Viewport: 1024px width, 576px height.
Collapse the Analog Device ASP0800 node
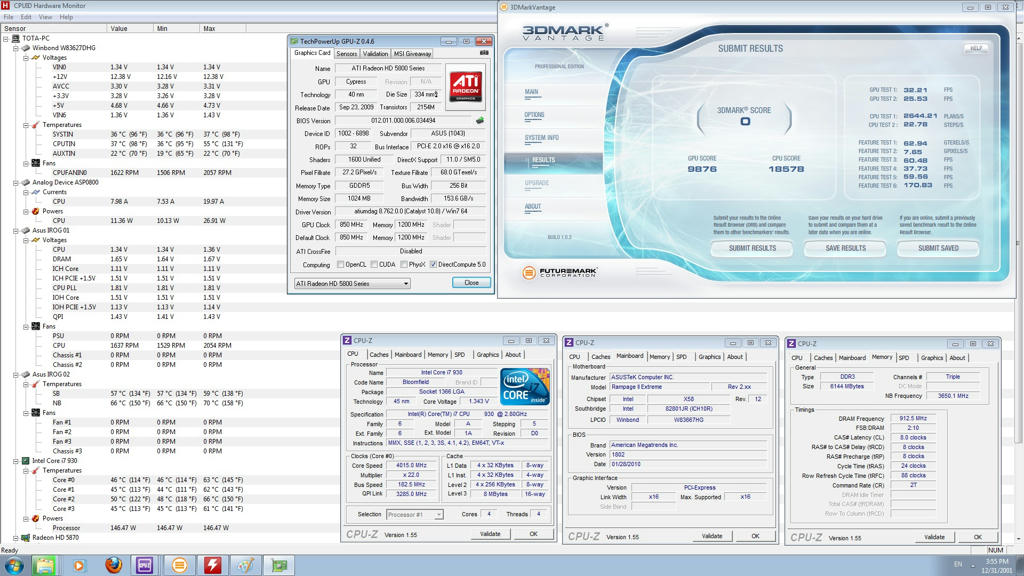(16, 183)
